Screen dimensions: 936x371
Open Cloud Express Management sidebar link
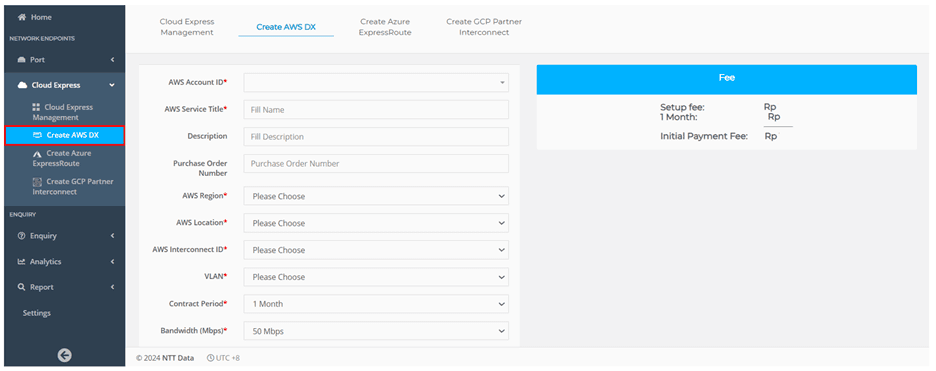64,112
